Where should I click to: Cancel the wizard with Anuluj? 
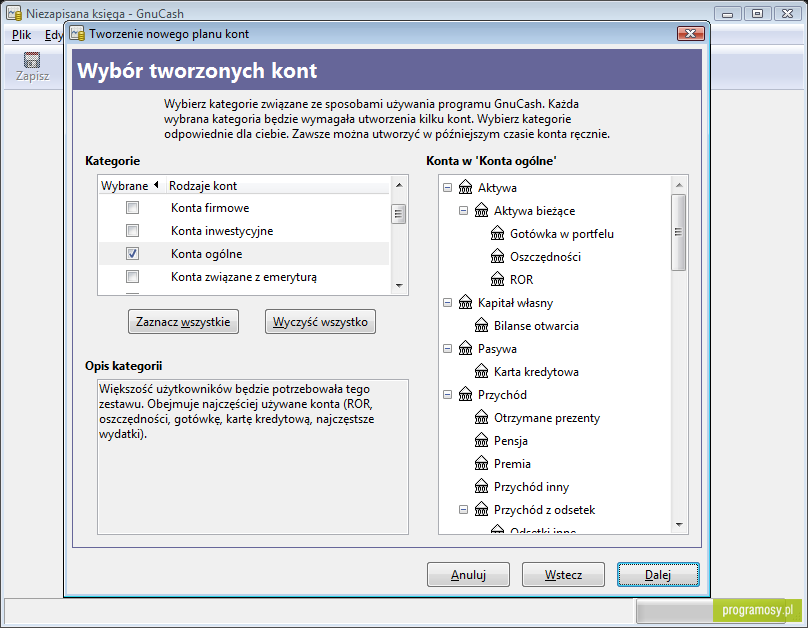tap(468, 574)
